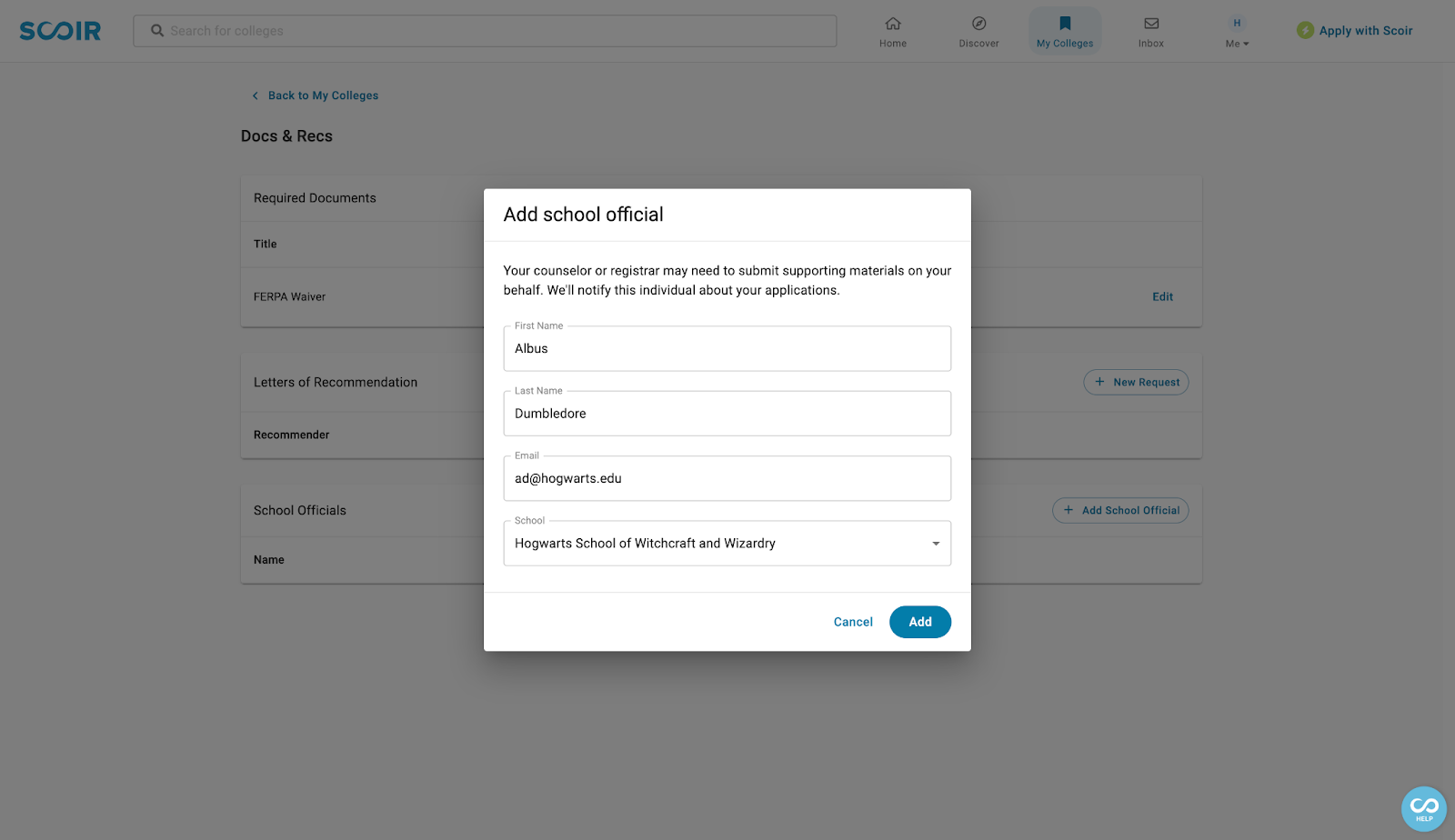Screen dimensions: 1455x840
Task: Click the Letters of Recommendation heading
Action: click(336, 383)
